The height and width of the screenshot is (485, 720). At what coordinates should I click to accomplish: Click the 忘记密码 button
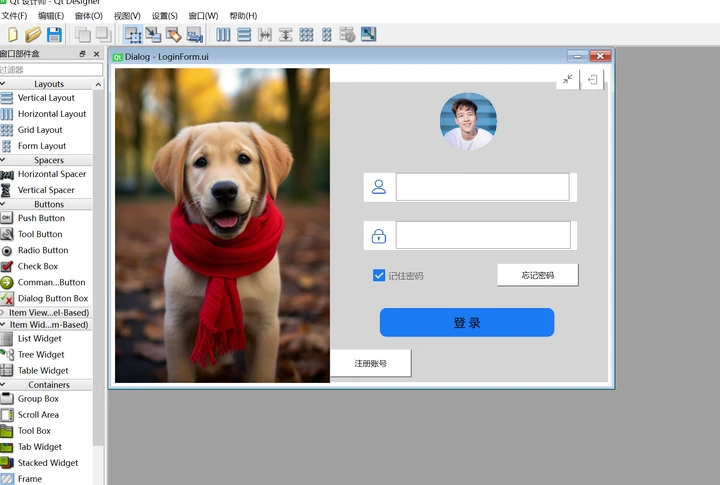coord(537,275)
